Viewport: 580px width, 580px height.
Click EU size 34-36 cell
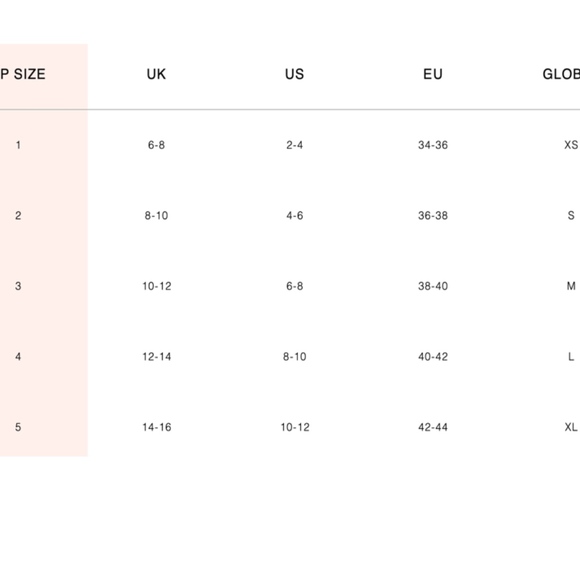[433, 145]
